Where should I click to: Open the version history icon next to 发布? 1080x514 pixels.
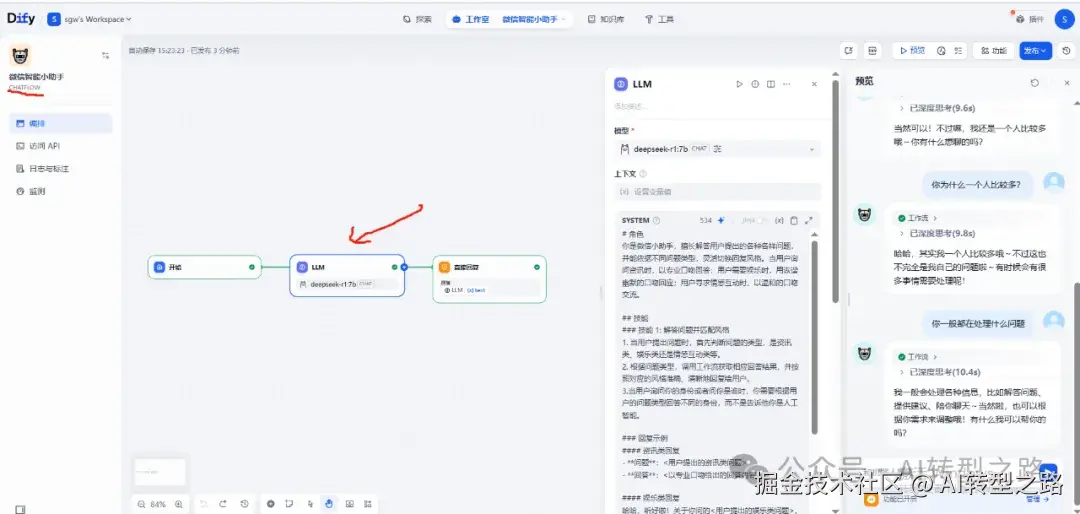1066,50
